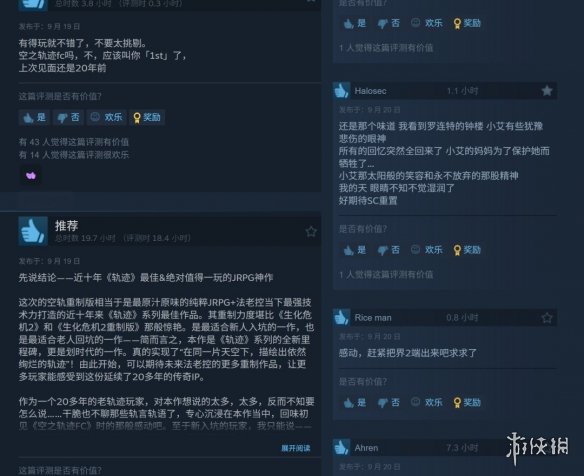Give 奖励 to the 空之轨迹fc review
Viewport: 584px width, 476px height.
click(x=147, y=117)
